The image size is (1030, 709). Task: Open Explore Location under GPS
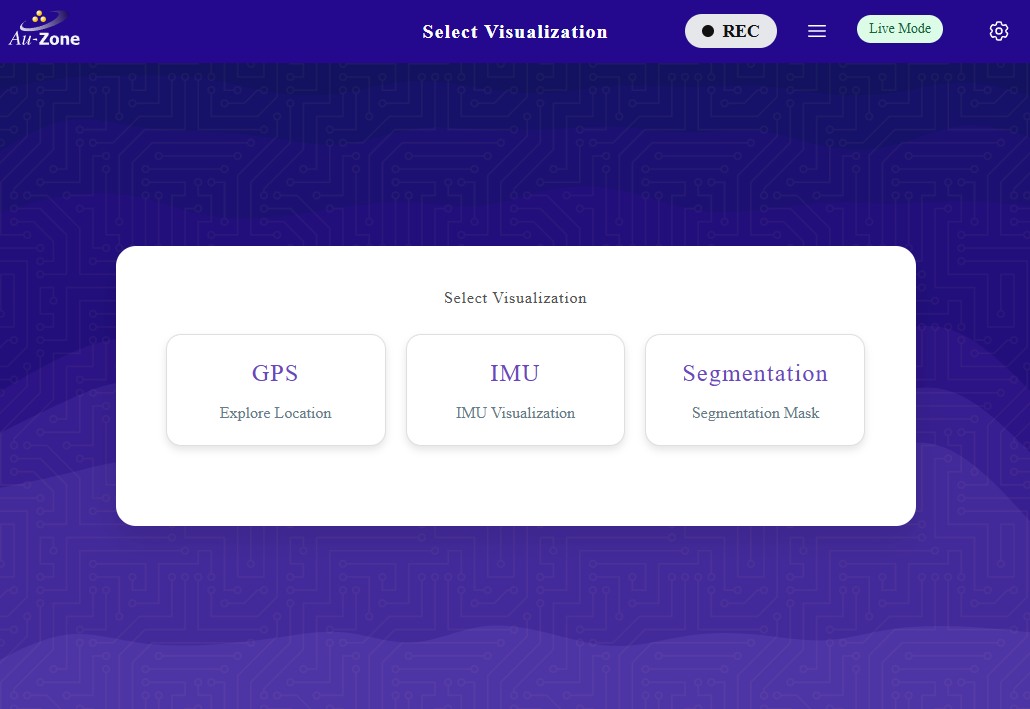275,412
